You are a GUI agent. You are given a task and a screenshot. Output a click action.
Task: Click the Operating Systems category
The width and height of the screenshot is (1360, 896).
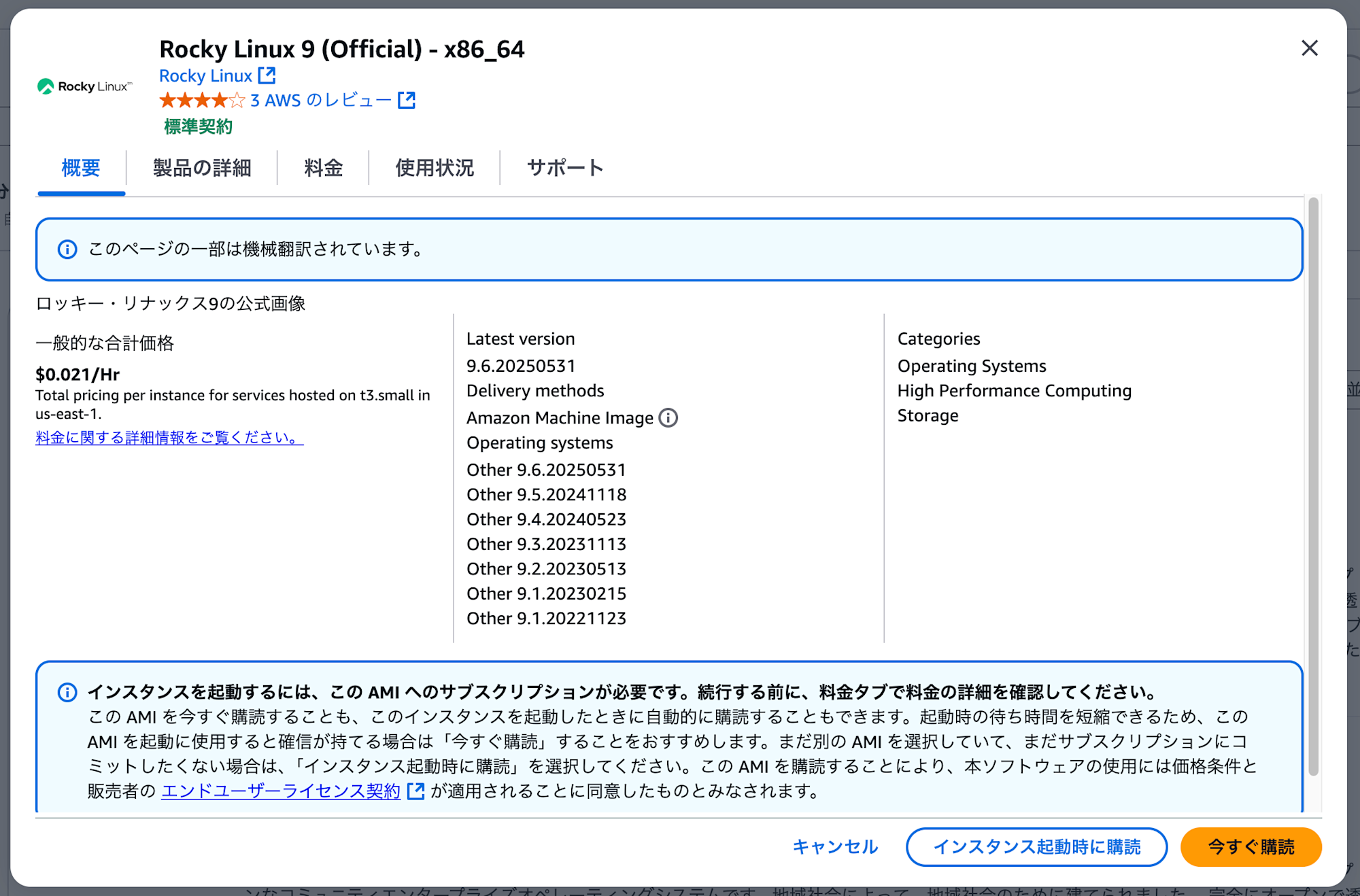(972, 366)
